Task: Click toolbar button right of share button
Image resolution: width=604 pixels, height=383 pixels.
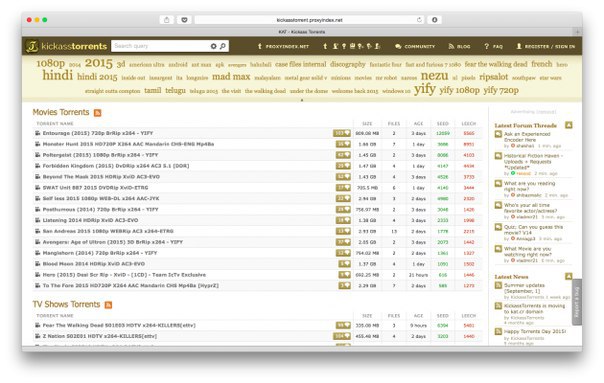Action: point(184,20)
